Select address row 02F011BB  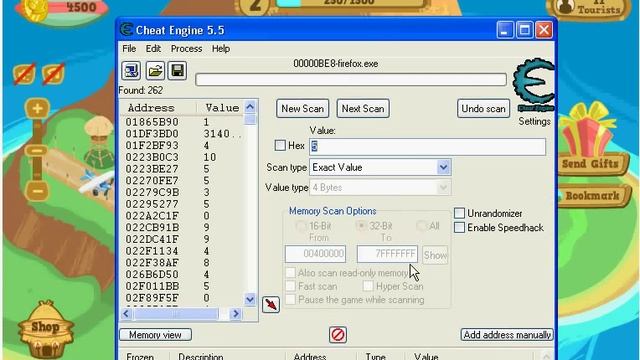(182, 287)
